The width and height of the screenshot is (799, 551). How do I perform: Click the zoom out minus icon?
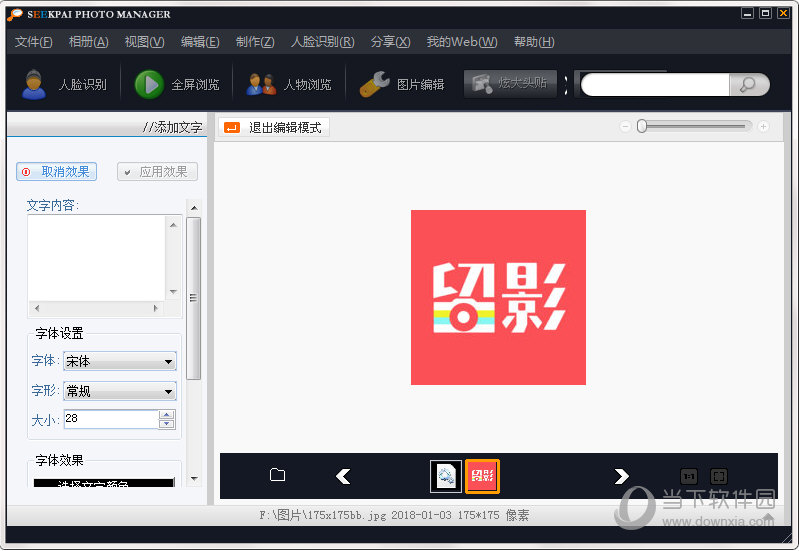(x=625, y=126)
